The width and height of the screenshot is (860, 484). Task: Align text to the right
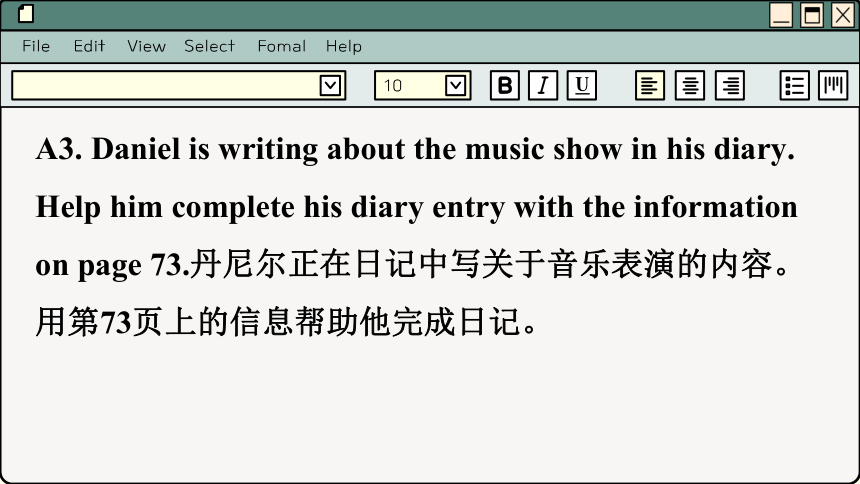click(x=730, y=86)
